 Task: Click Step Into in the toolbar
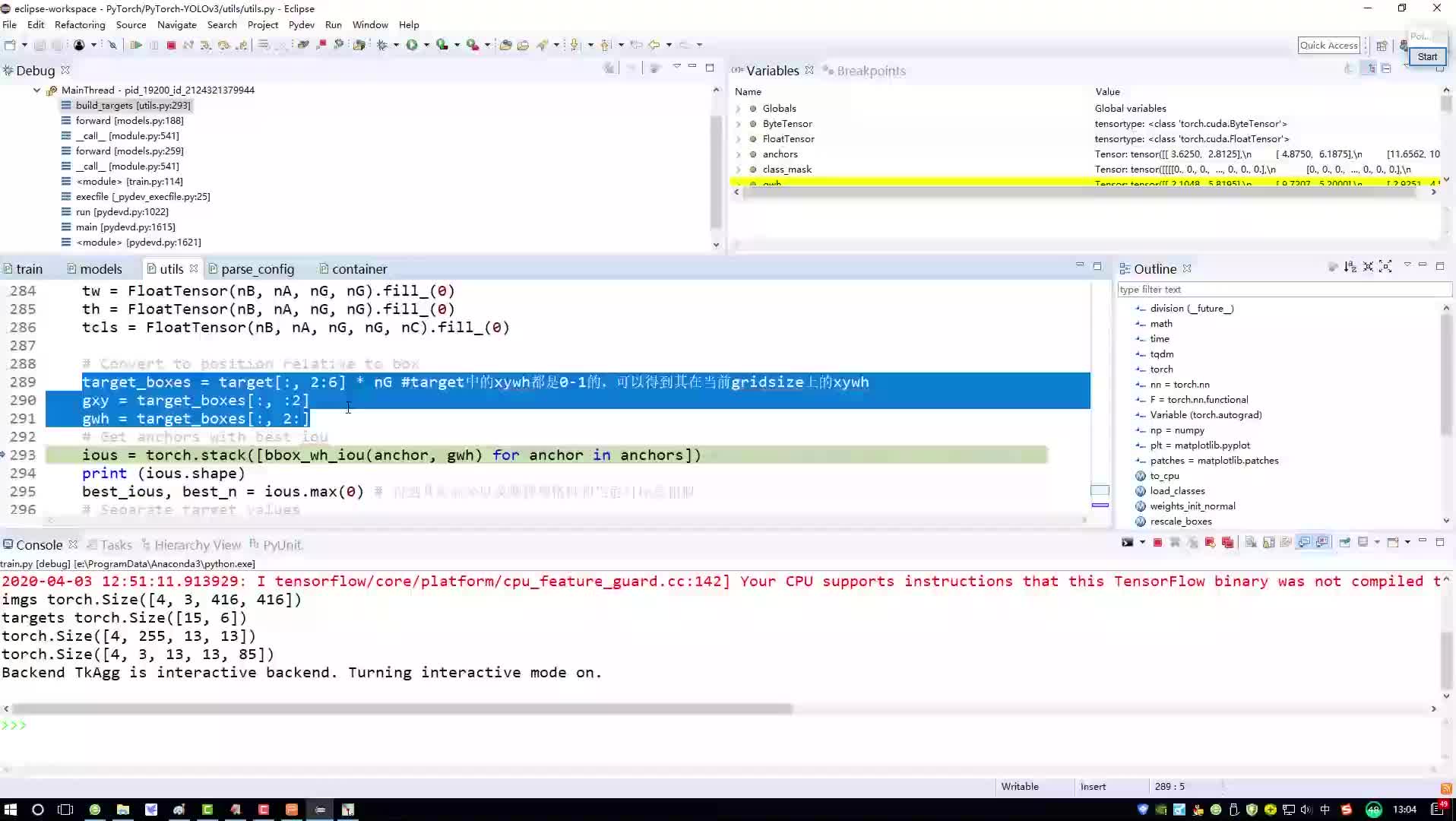tap(206, 45)
